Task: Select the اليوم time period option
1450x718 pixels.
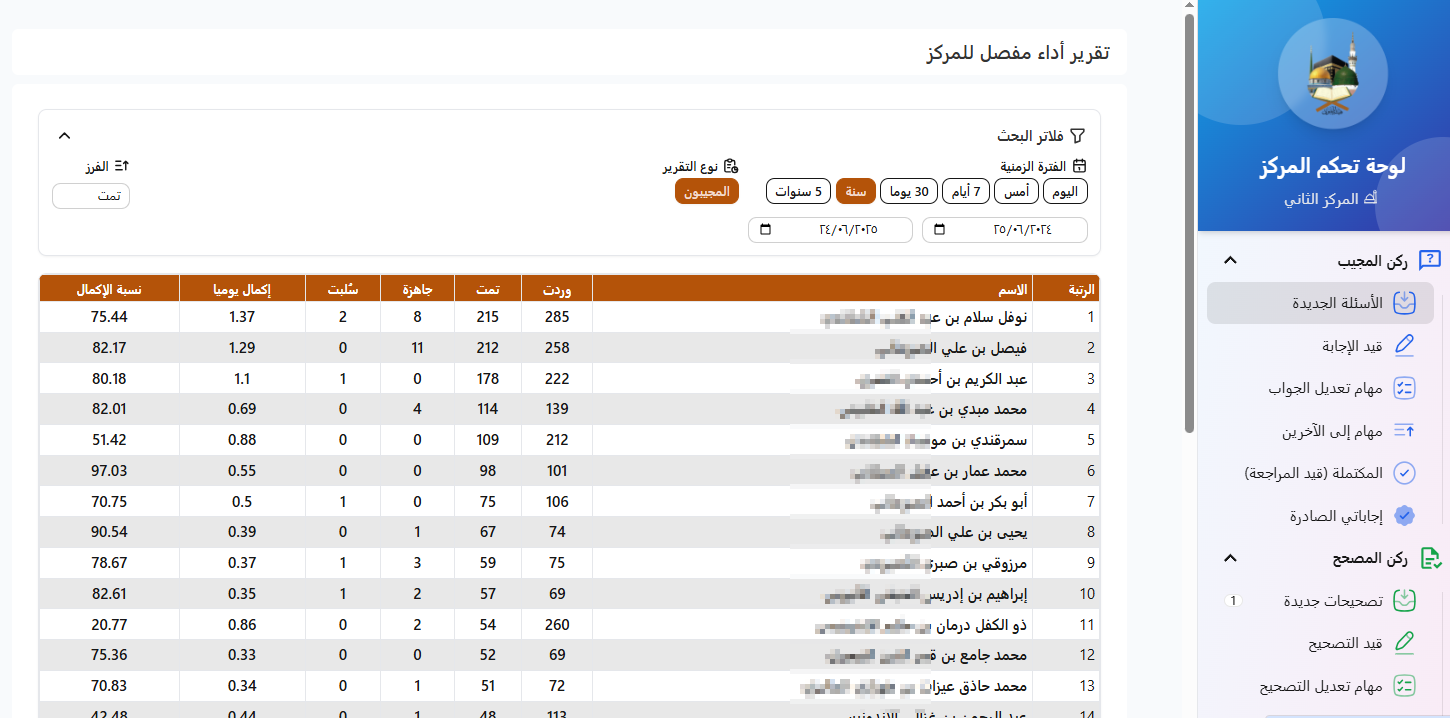Action: tap(1065, 191)
